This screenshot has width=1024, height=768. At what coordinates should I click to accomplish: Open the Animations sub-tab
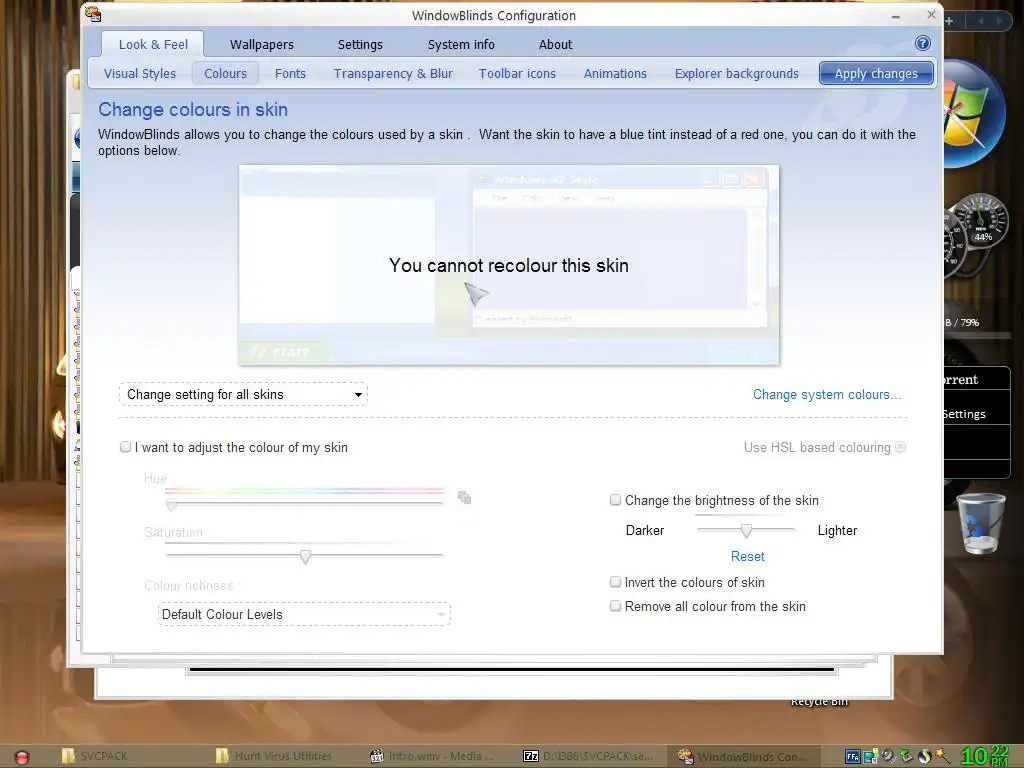click(615, 74)
